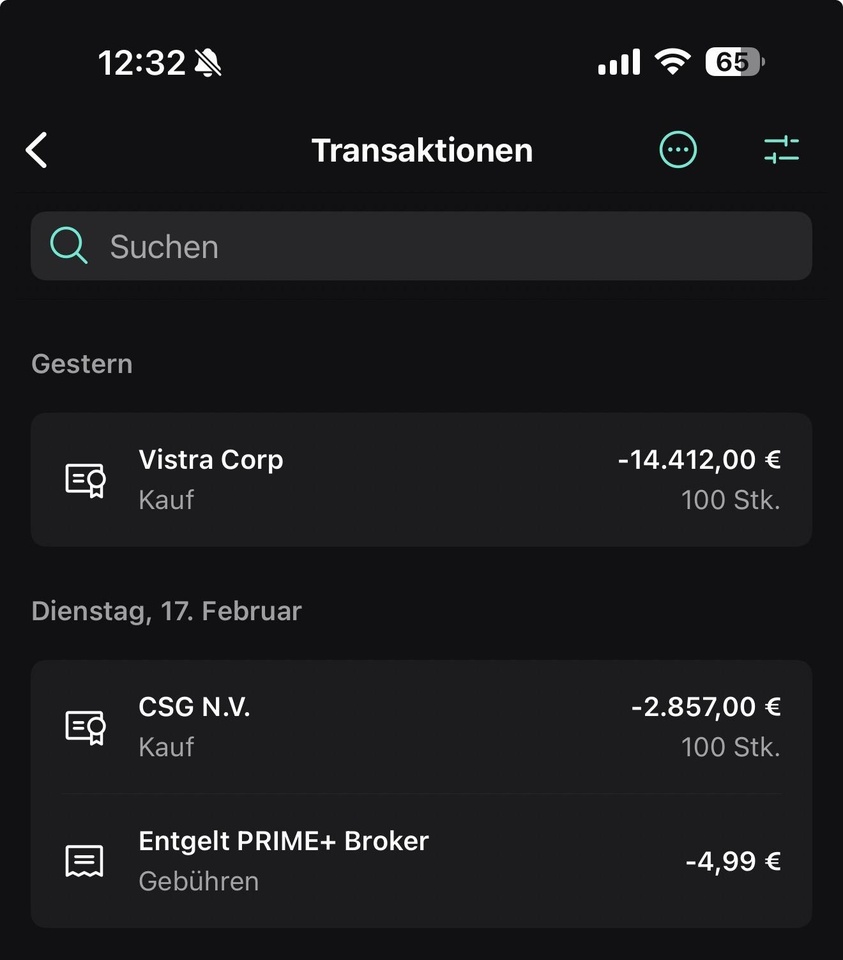Image resolution: width=843 pixels, height=960 pixels.
Task: Tap the -4,99 € fee amount
Action: pos(733,861)
